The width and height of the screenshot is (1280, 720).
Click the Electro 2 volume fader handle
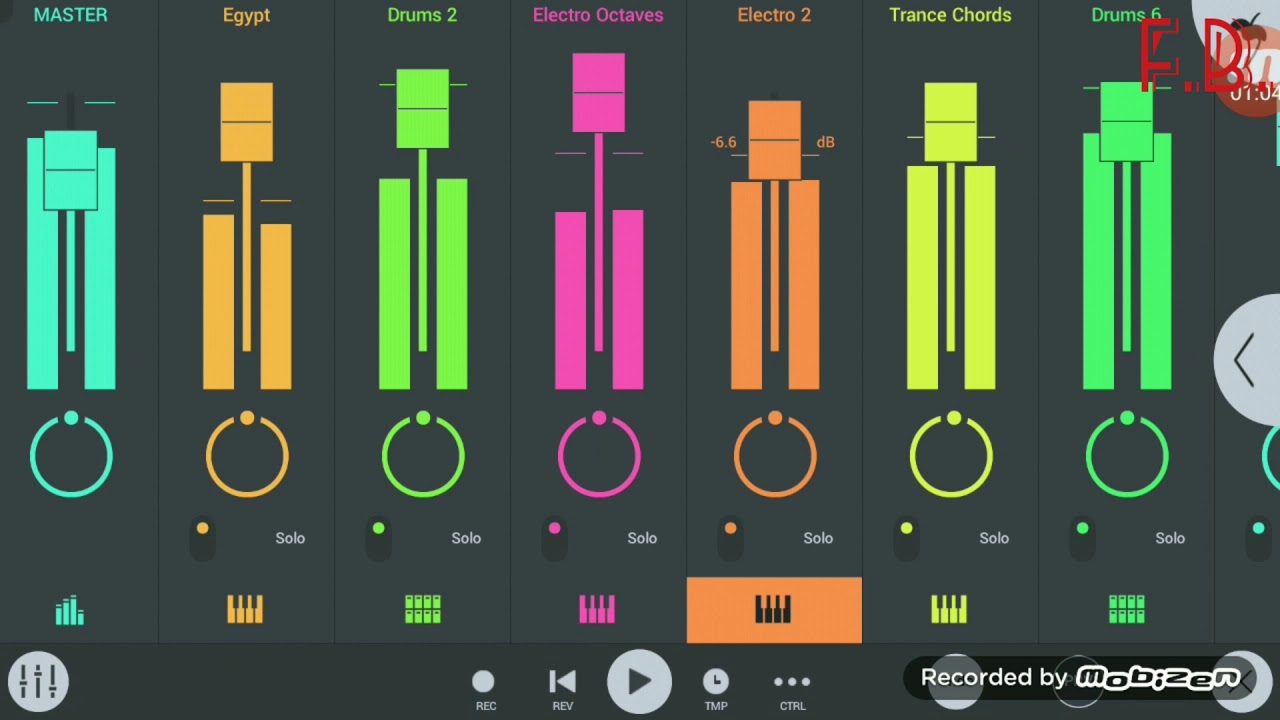[775, 141]
